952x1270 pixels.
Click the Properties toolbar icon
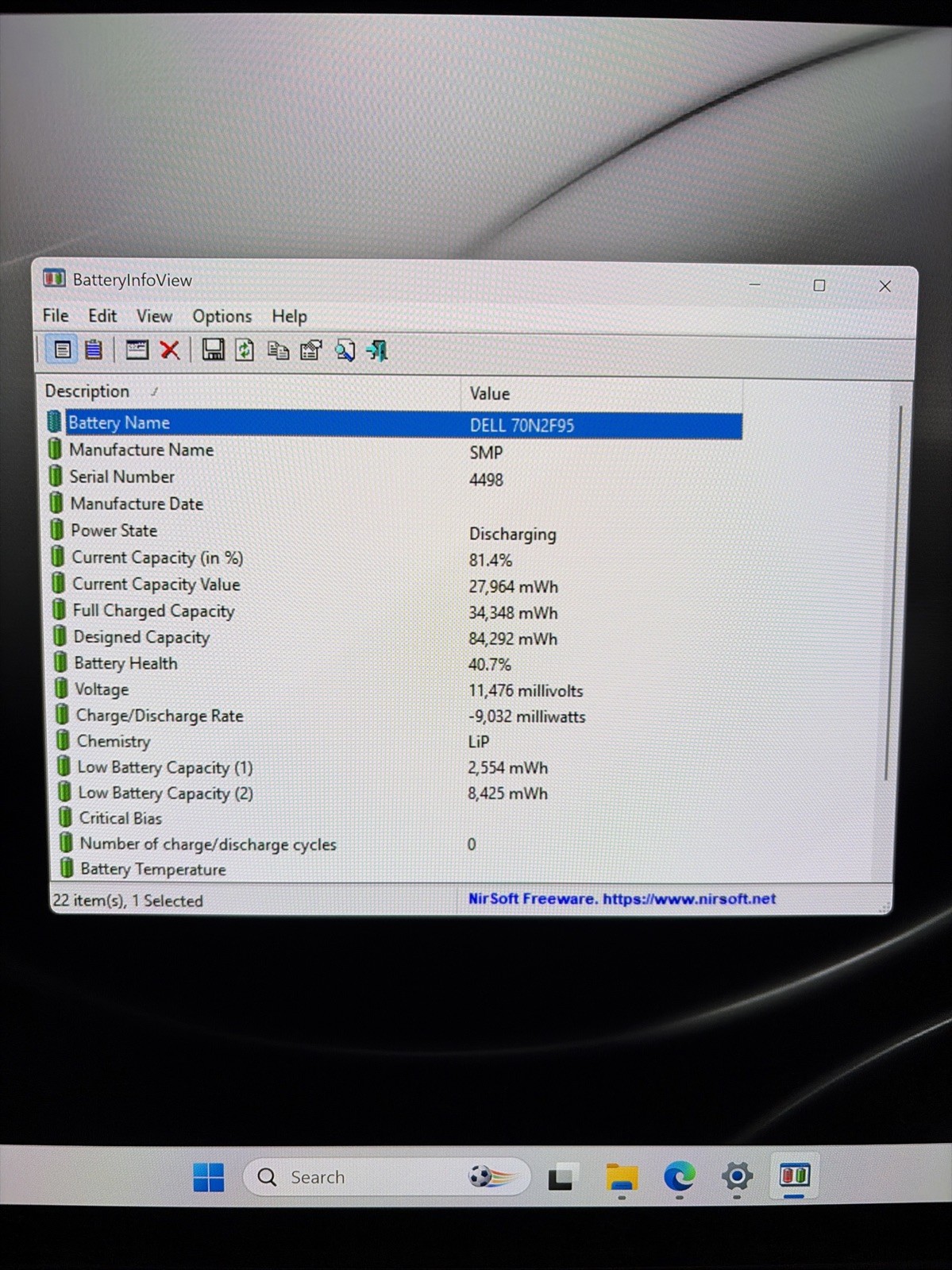pyautogui.click(x=311, y=351)
